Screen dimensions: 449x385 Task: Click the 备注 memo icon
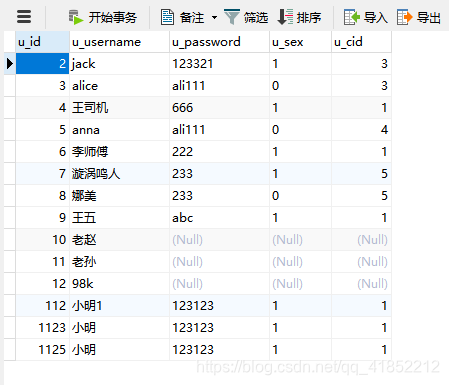[167, 17]
